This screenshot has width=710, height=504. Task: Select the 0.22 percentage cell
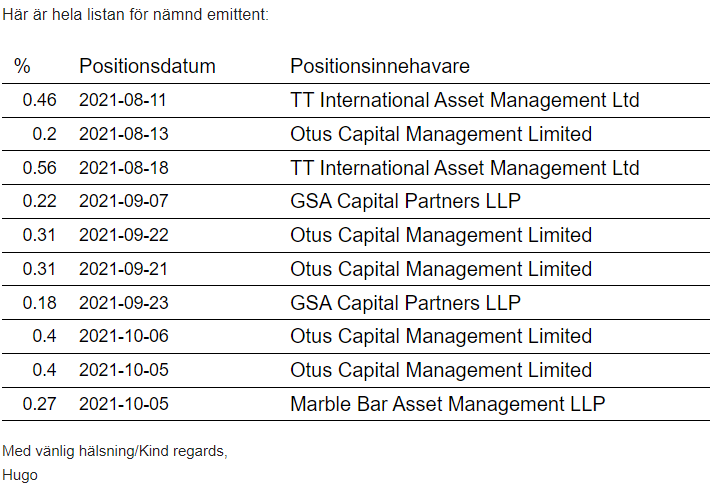[x=39, y=201]
